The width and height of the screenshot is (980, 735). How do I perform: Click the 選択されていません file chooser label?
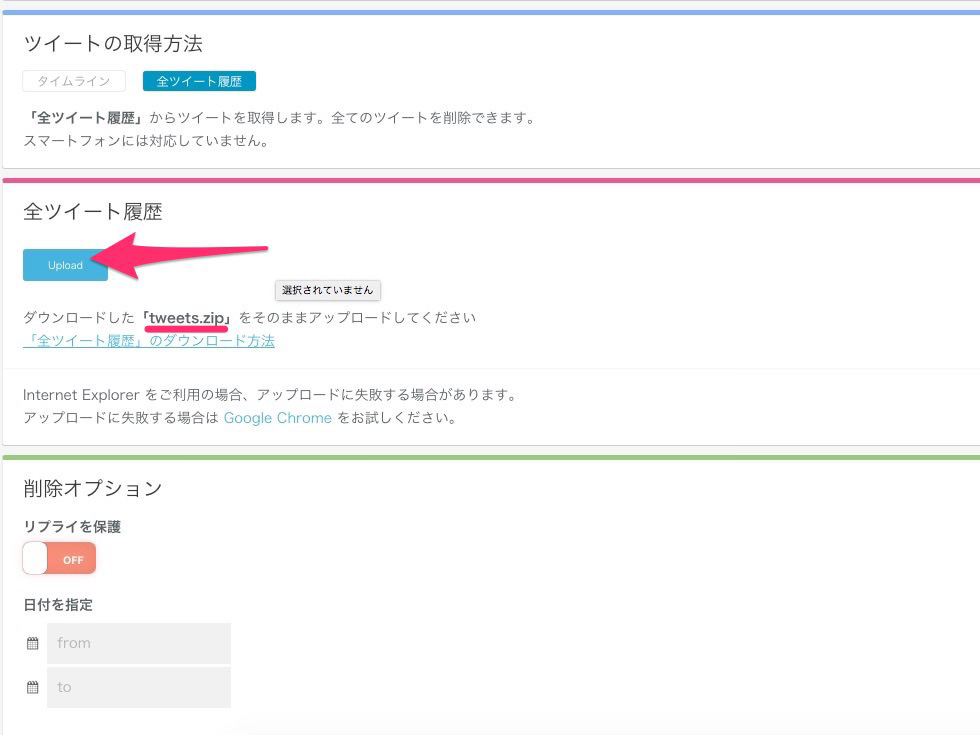click(x=328, y=290)
